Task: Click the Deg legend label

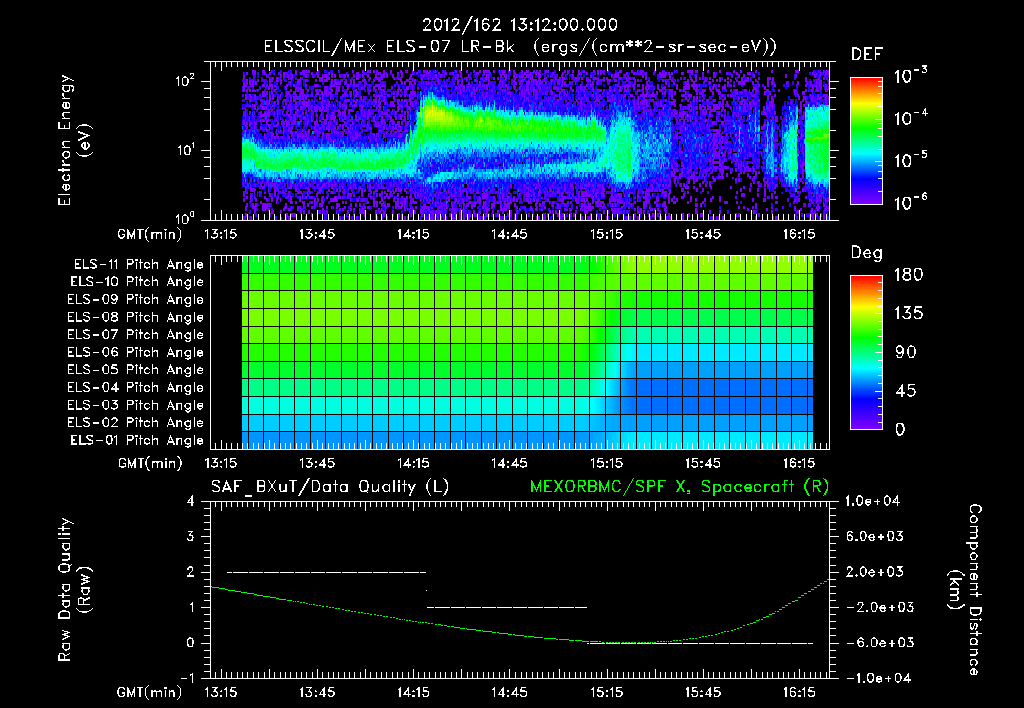Action: pos(866,253)
